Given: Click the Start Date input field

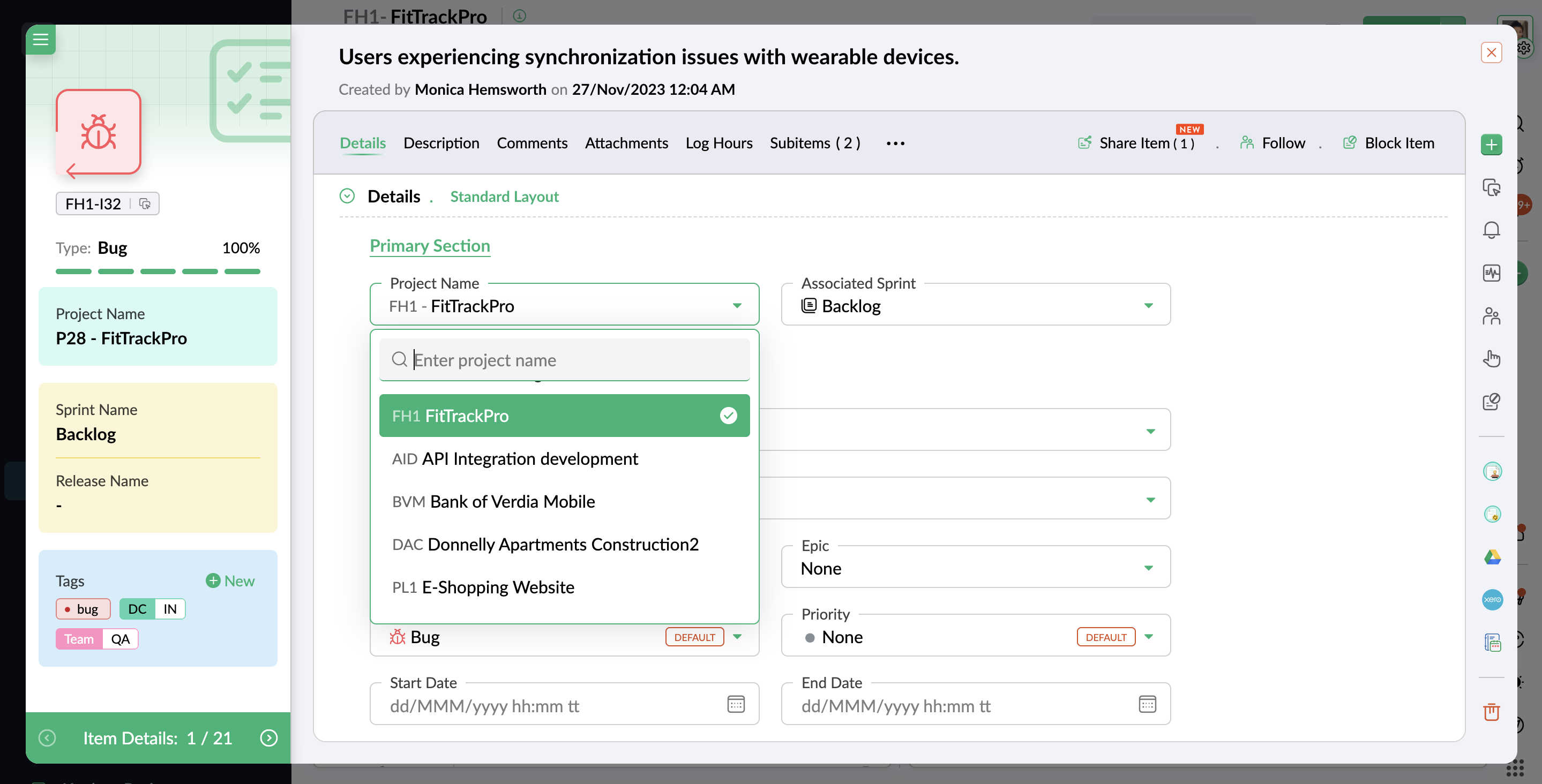Looking at the screenshot, I should (x=564, y=705).
